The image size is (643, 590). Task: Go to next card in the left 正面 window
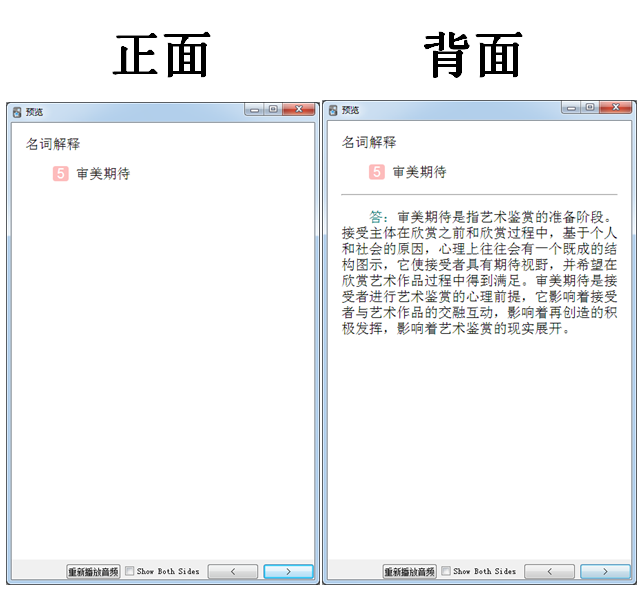[x=288, y=571]
